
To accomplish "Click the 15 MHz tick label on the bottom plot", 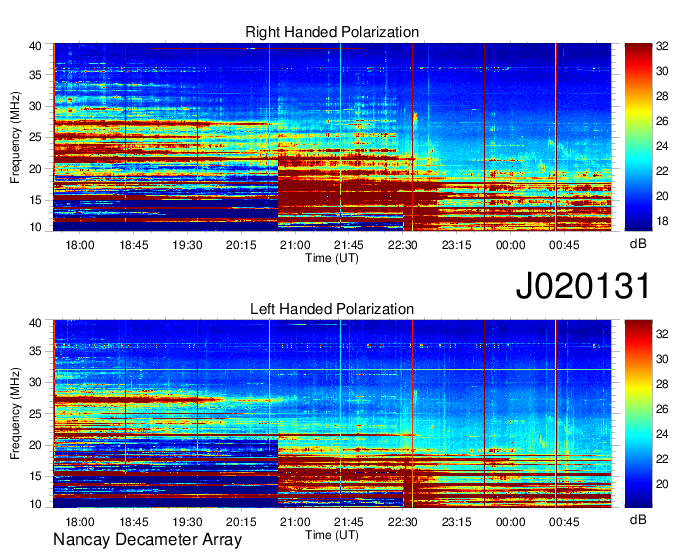I will pos(36,477).
